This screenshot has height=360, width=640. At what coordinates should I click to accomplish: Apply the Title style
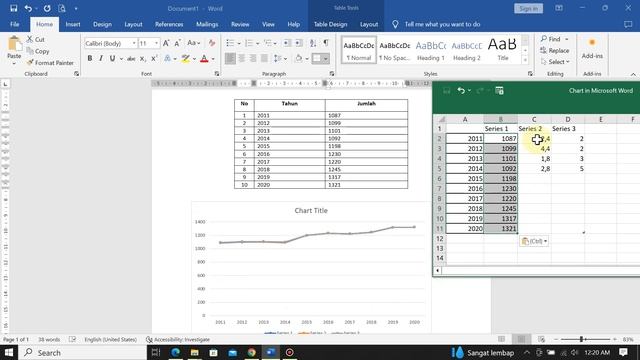click(503, 50)
